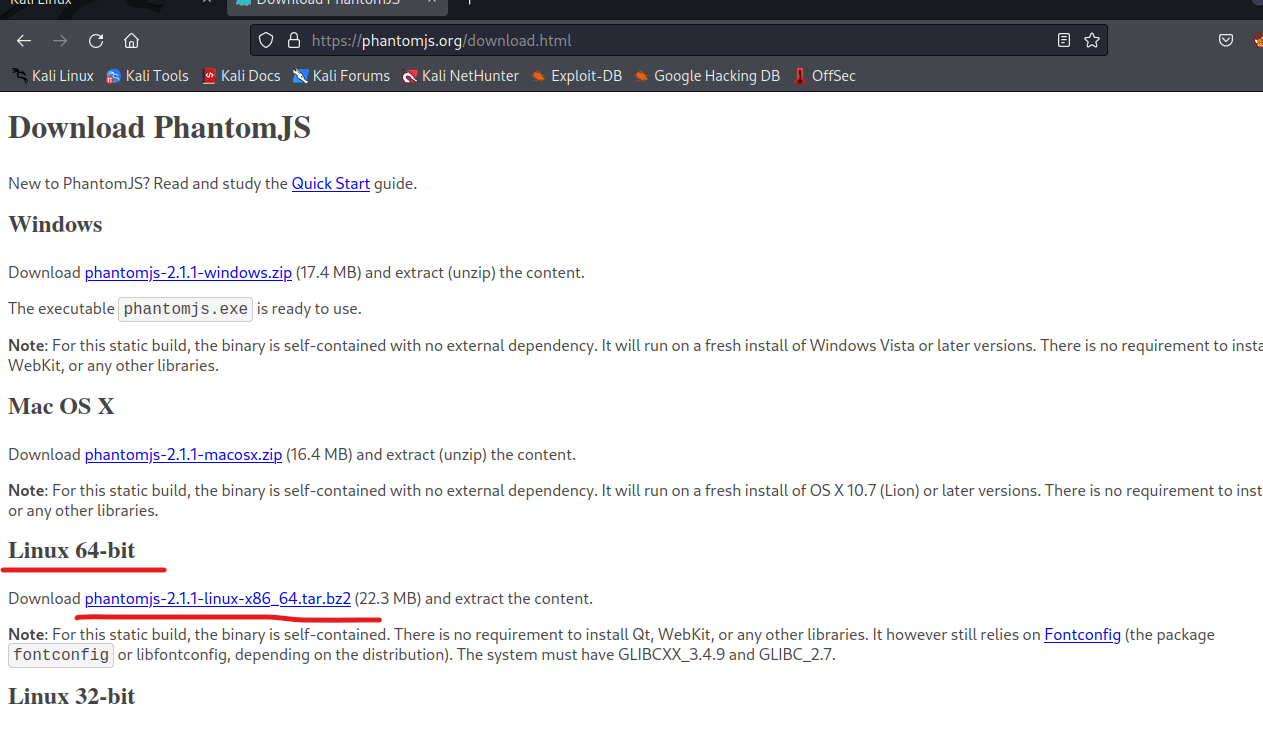Open Kali Docs bookmark
This screenshot has height=736, width=1263.
(241, 76)
